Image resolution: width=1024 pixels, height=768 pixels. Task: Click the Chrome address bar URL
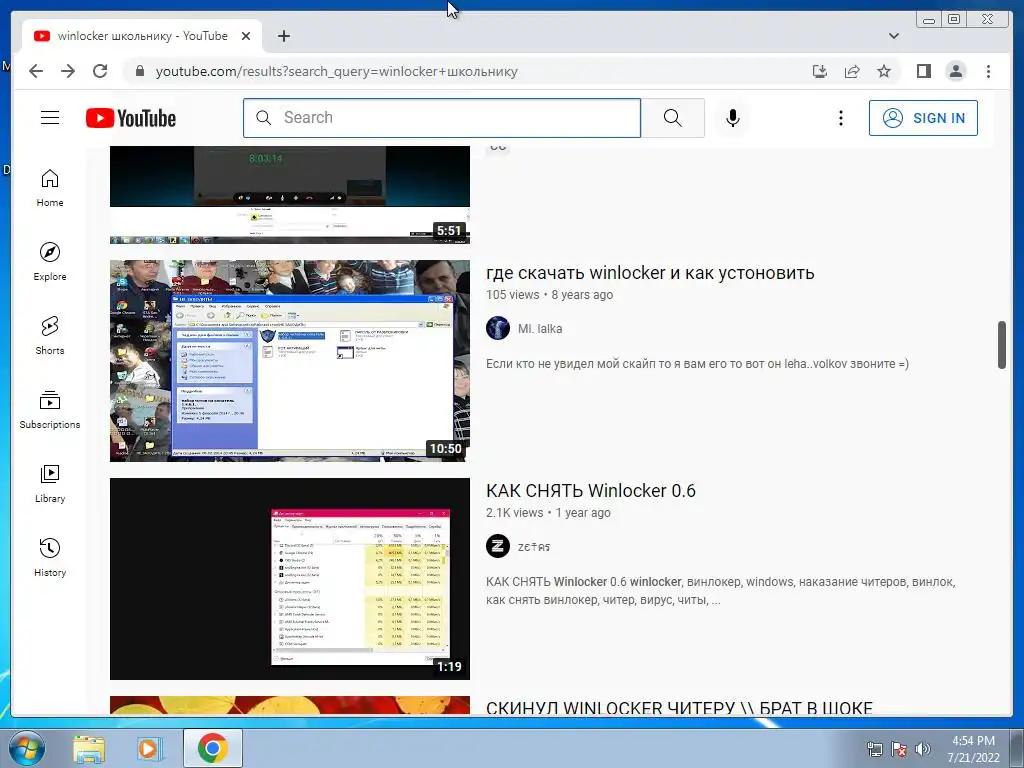click(336, 71)
